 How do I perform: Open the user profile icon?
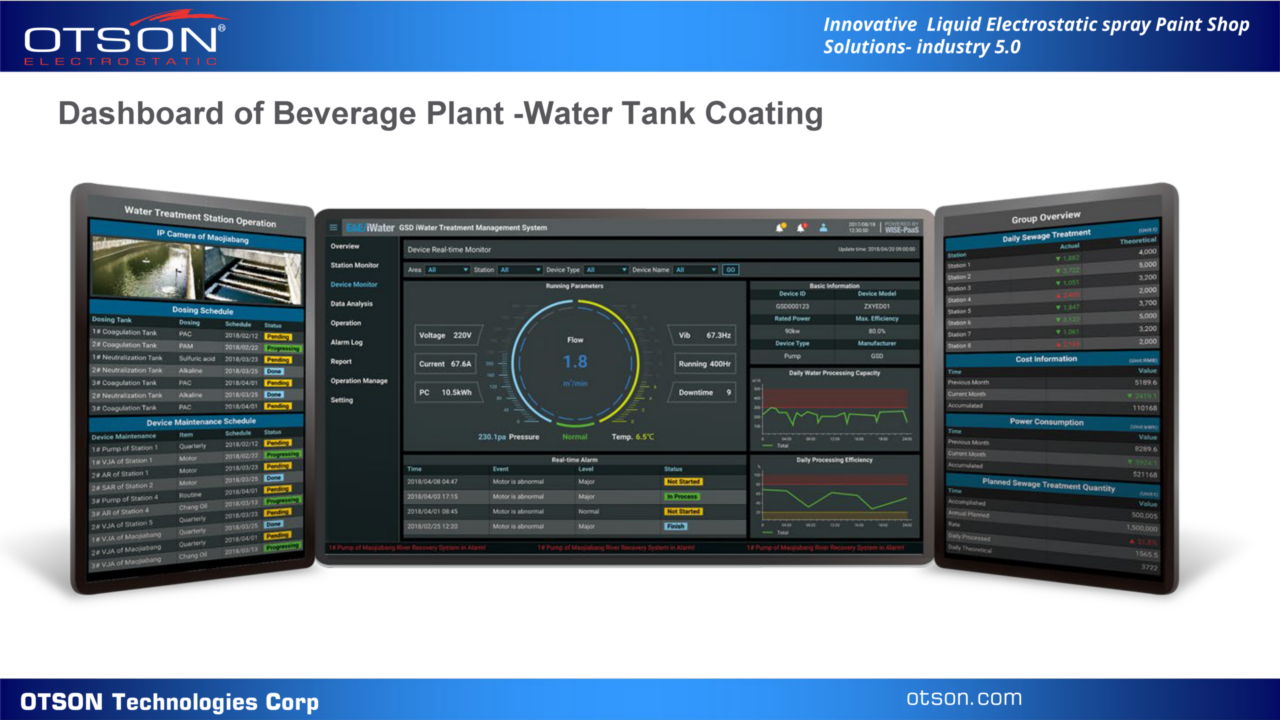(824, 227)
